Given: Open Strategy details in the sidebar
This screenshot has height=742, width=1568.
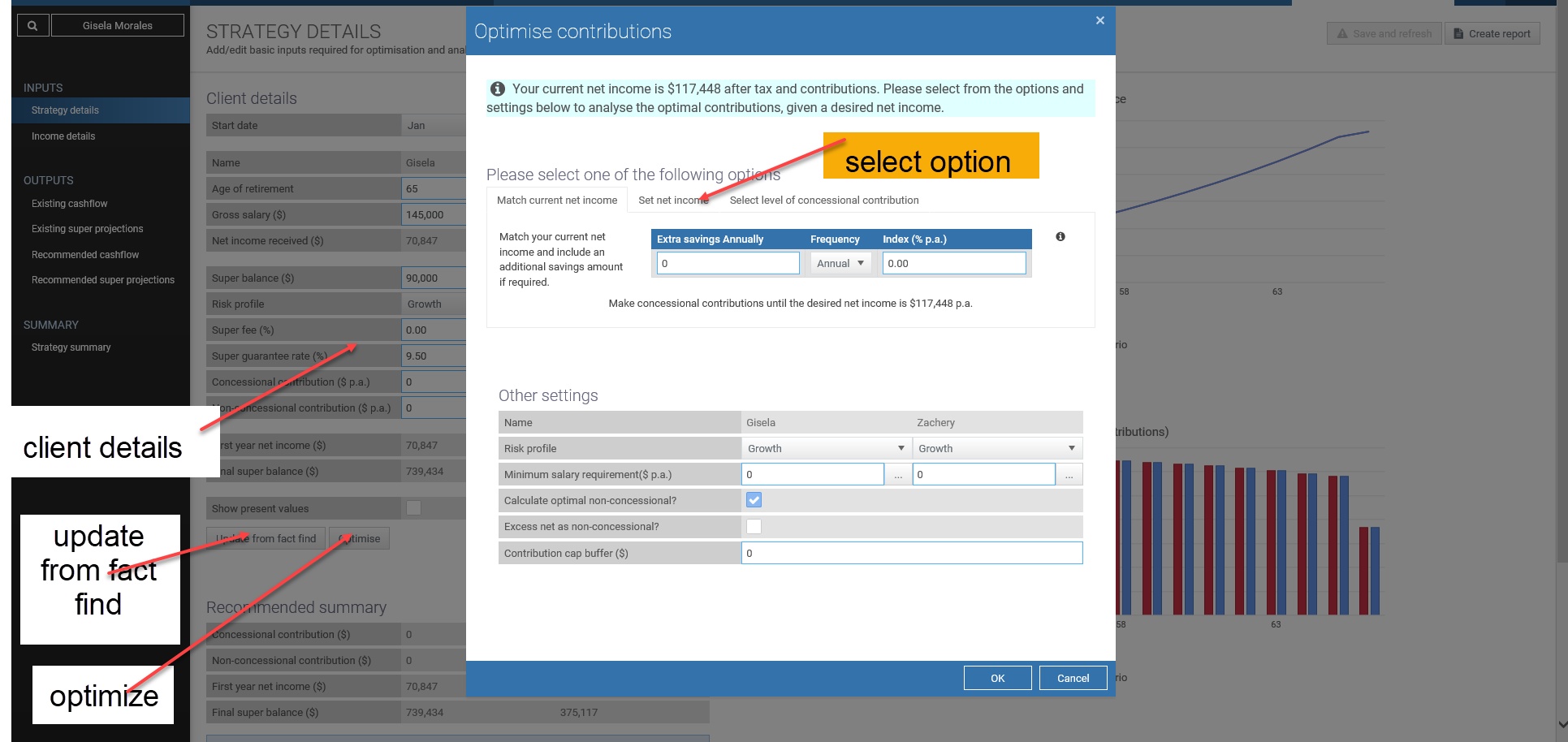Looking at the screenshot, I should [x=101, y=110].
